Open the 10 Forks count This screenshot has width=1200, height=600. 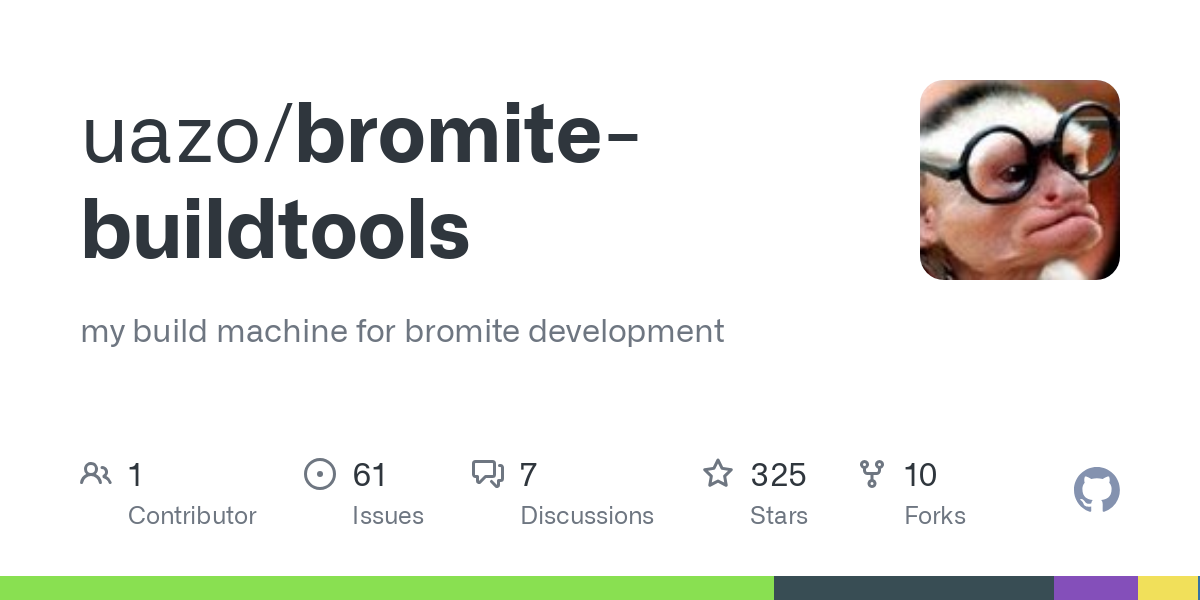point(920,475)
